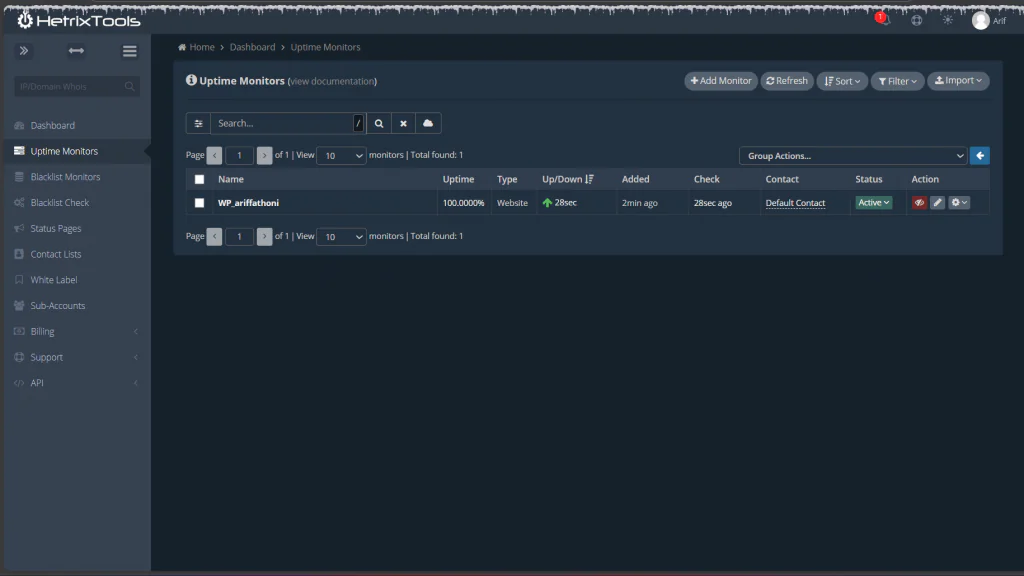
Task: Open the view documentation link
Action: [332, 81]
